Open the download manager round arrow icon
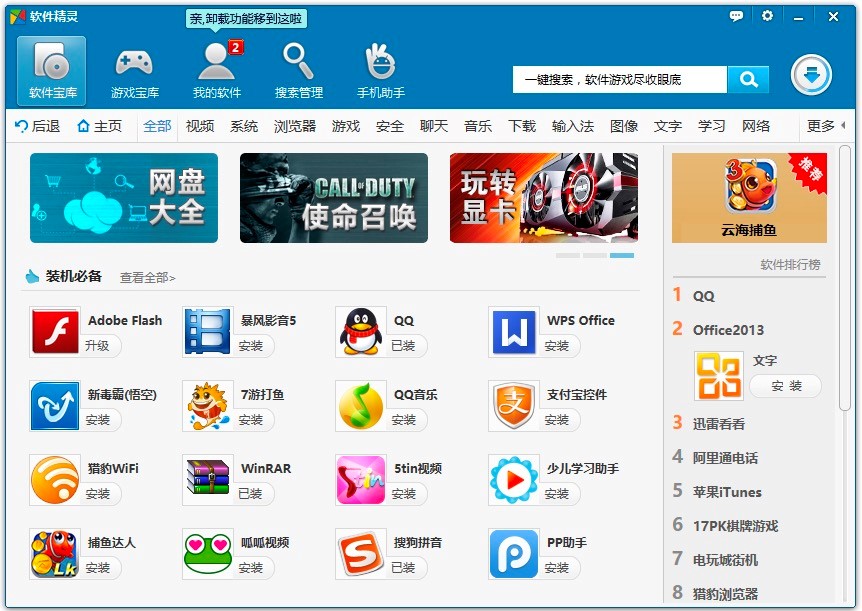 [x=811, y=75]
